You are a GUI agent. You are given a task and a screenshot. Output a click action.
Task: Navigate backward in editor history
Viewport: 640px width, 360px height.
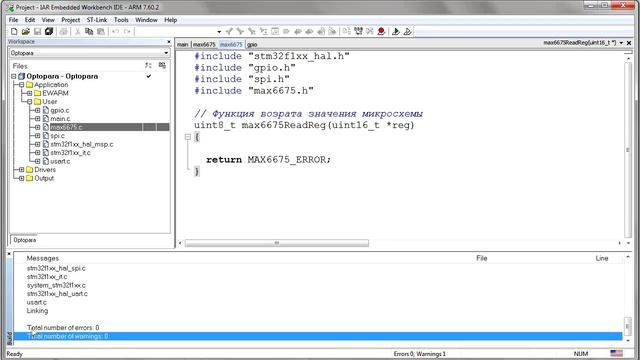point(321,31)
